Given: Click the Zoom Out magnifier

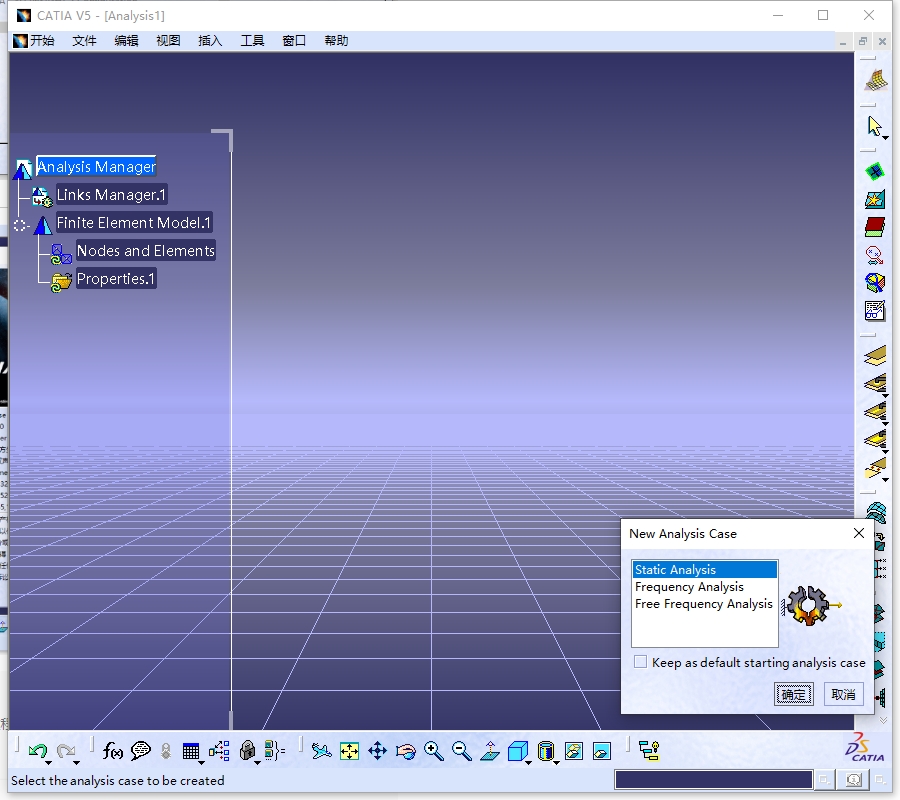Looking at the screenshot, I should [x=461, y=751].
